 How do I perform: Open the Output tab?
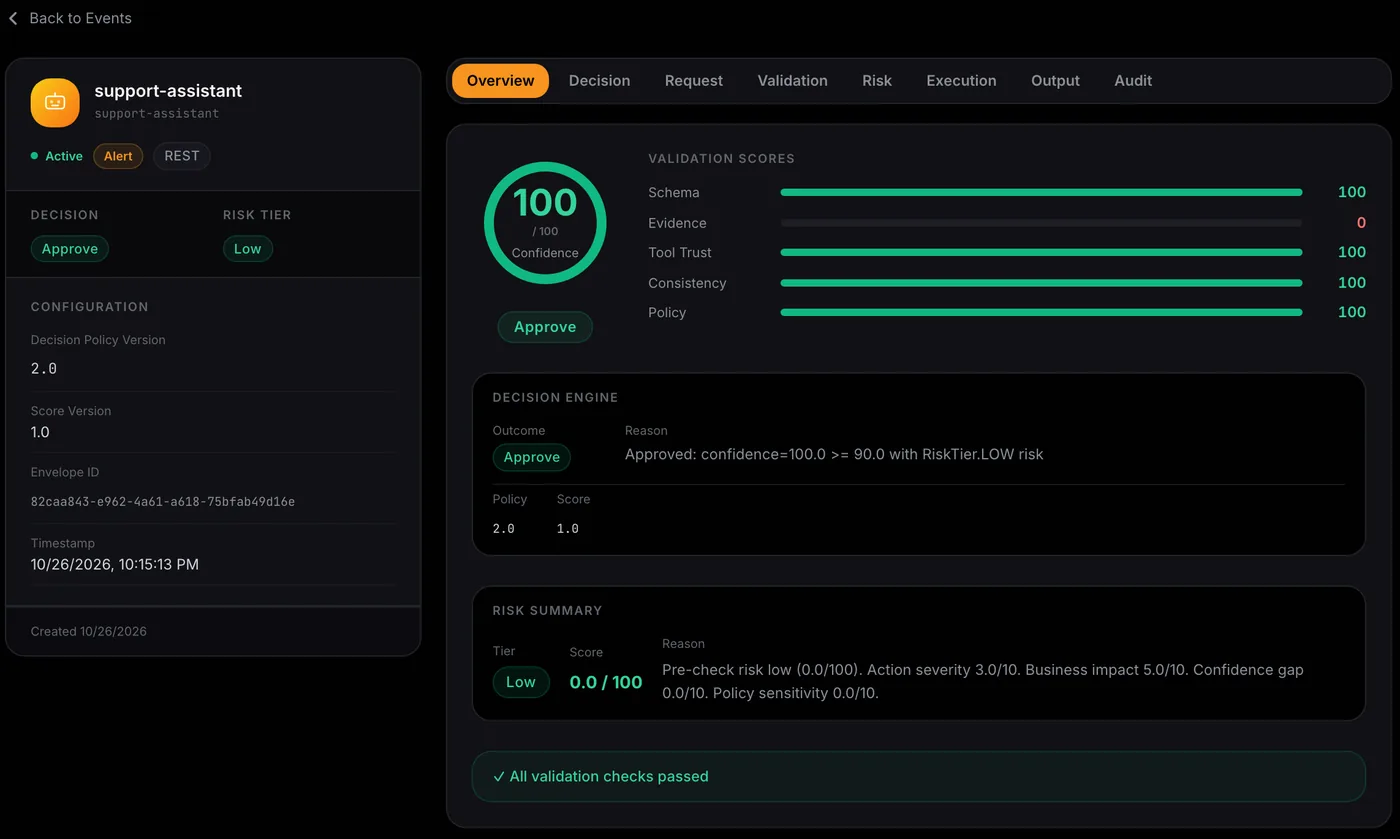coord(1055,81)
